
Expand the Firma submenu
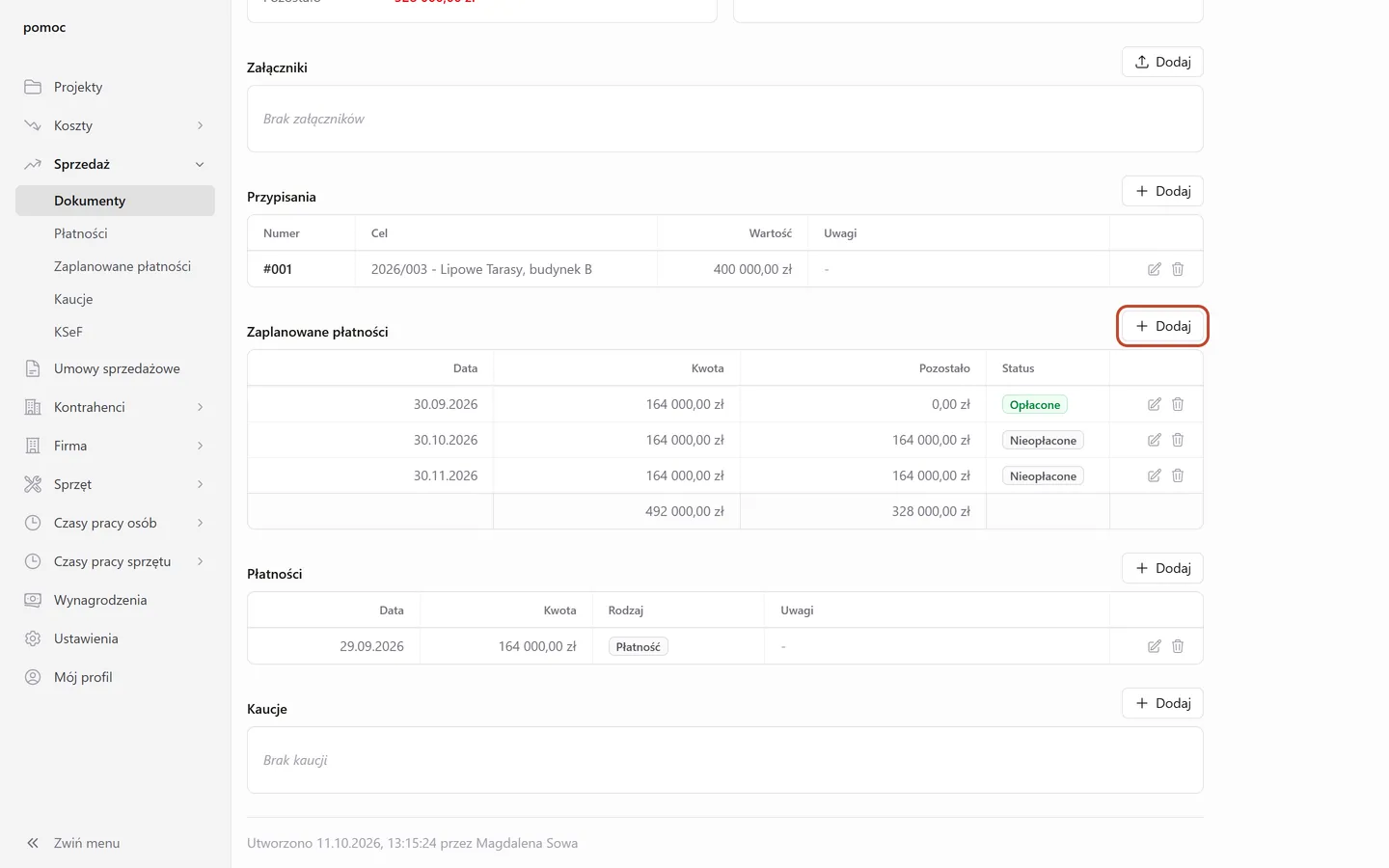coord(115,446)
